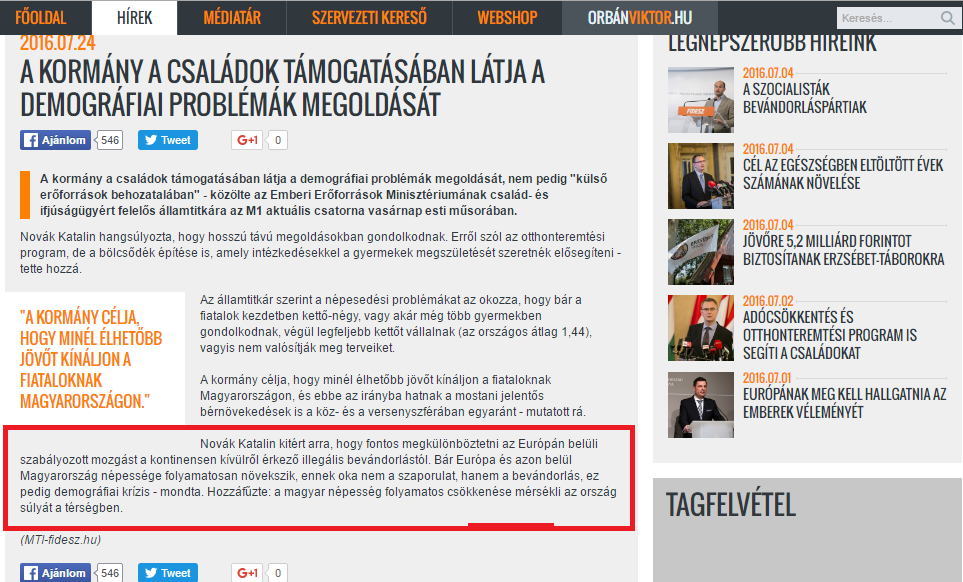Click the bottom G+1 counter showing 0
Image resolution: width=963 pixels, height=582 pixels.
click(x=278, y=573)
